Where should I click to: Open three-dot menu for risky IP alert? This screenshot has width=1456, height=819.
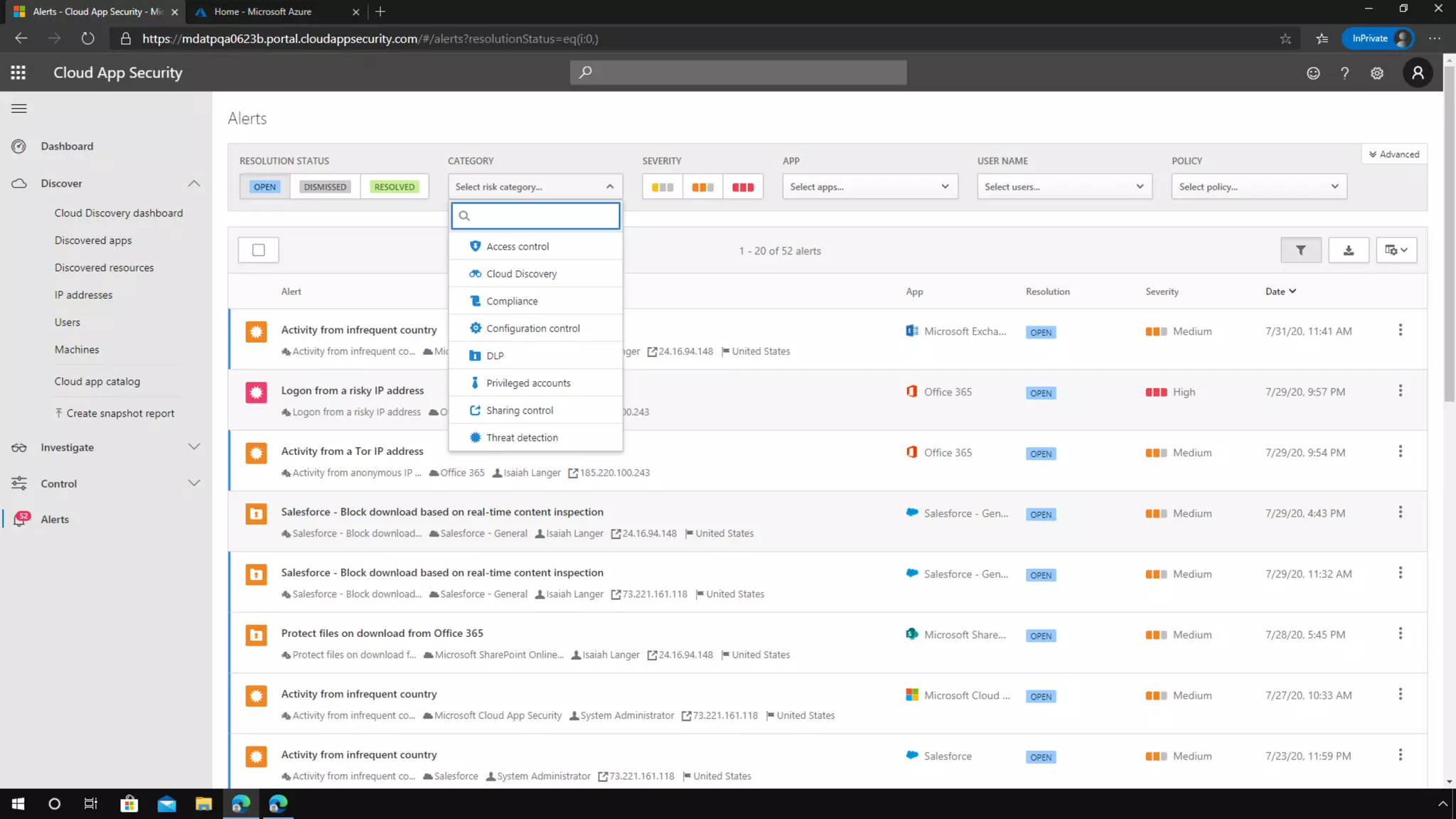(1400, 391)
